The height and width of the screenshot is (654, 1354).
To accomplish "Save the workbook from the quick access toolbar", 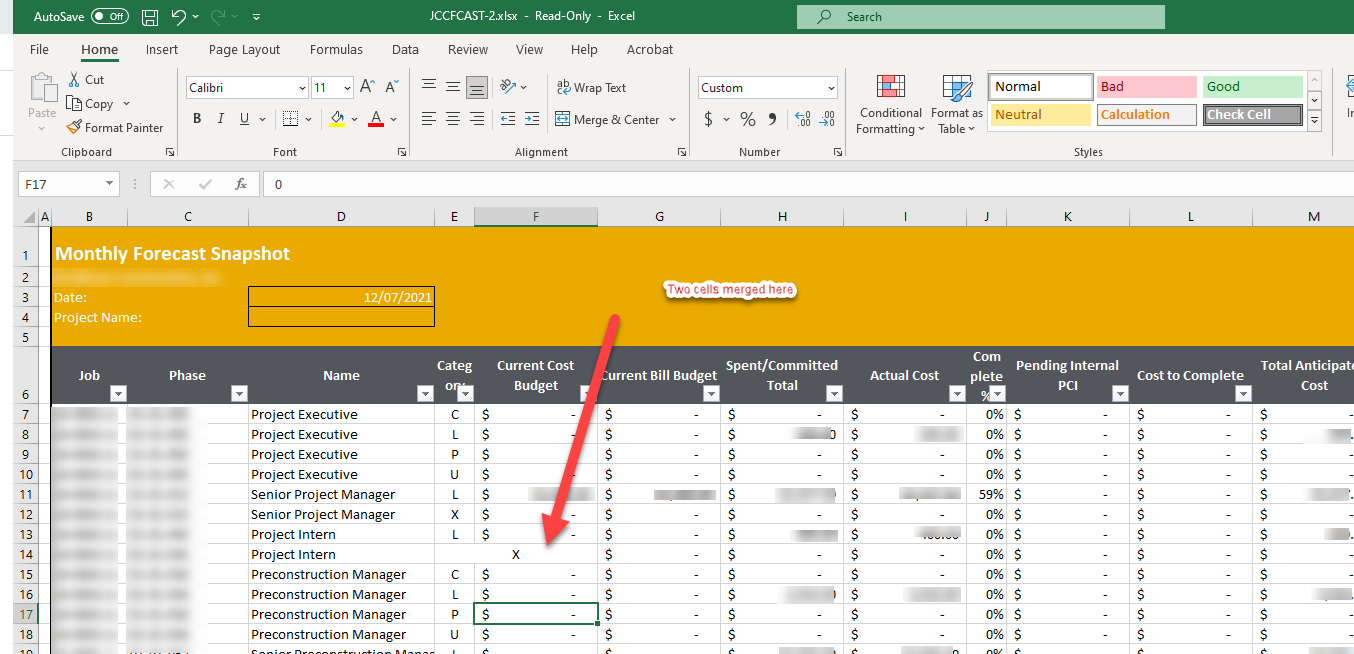I will coord(150,17).
